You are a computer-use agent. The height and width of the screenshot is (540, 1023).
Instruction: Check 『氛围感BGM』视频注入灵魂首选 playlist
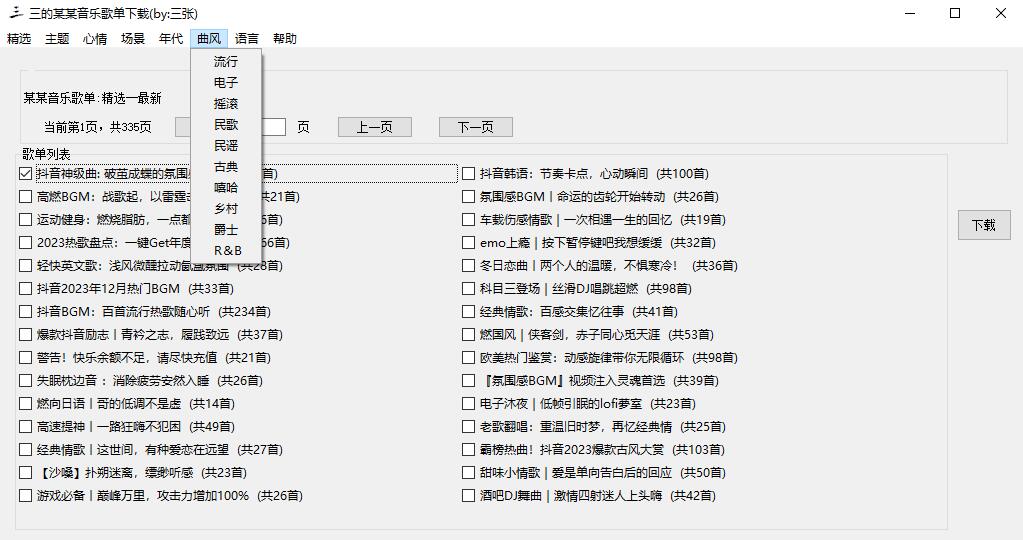pos(468,380)
